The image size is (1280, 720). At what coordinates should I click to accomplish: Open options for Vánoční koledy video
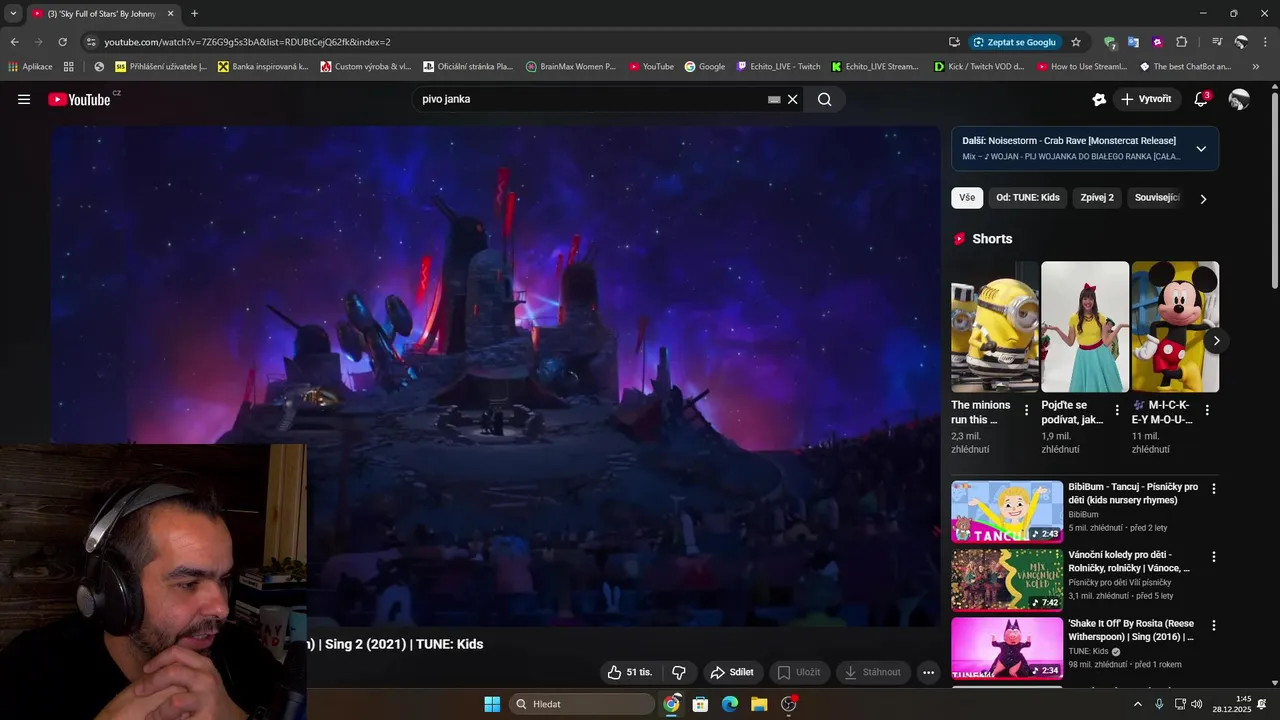1214,557
